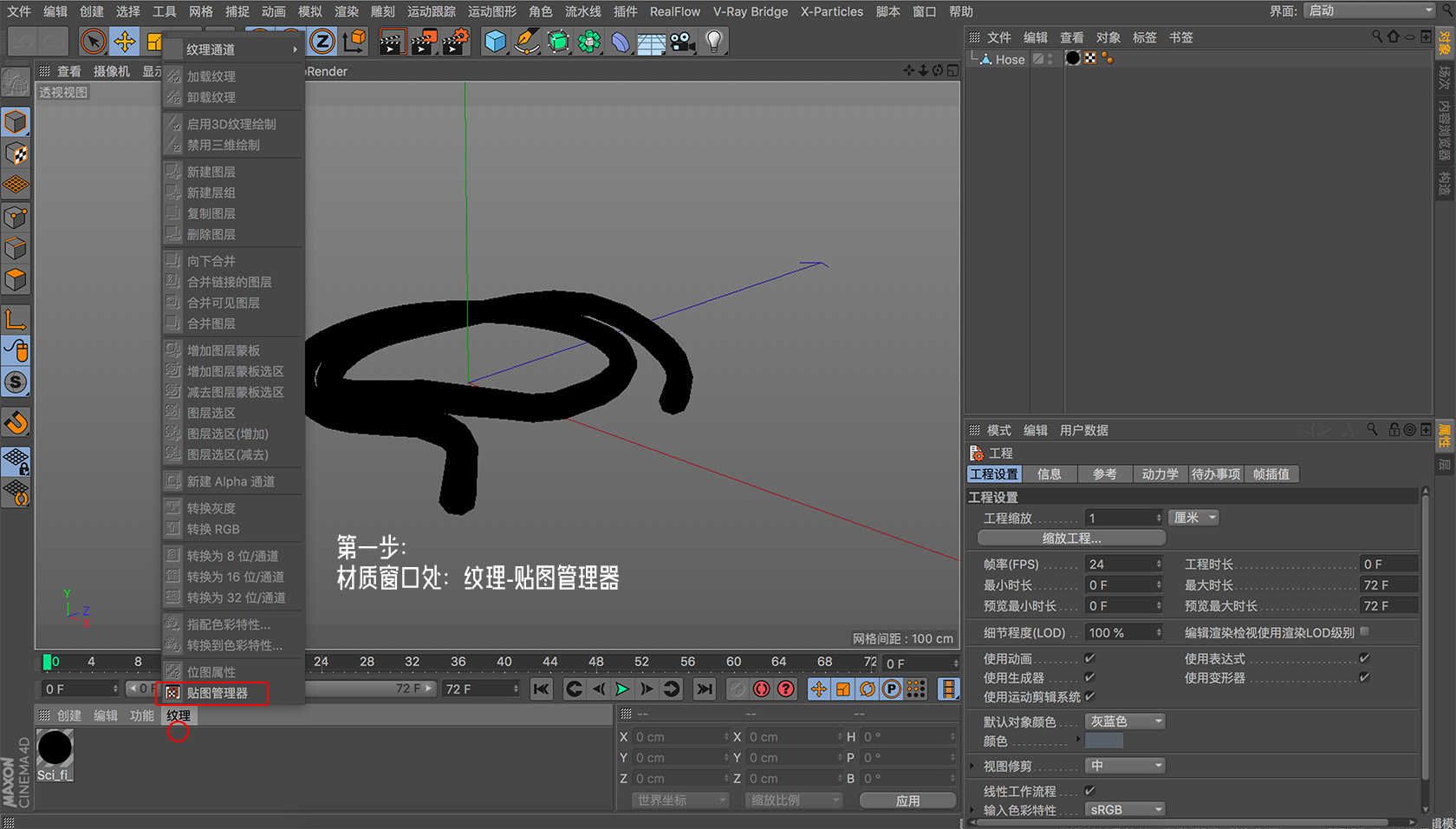Choose 贴图管理器 from the texture menu
Viewport: 1456px width, 829px height.
click(x=217, y=693)
